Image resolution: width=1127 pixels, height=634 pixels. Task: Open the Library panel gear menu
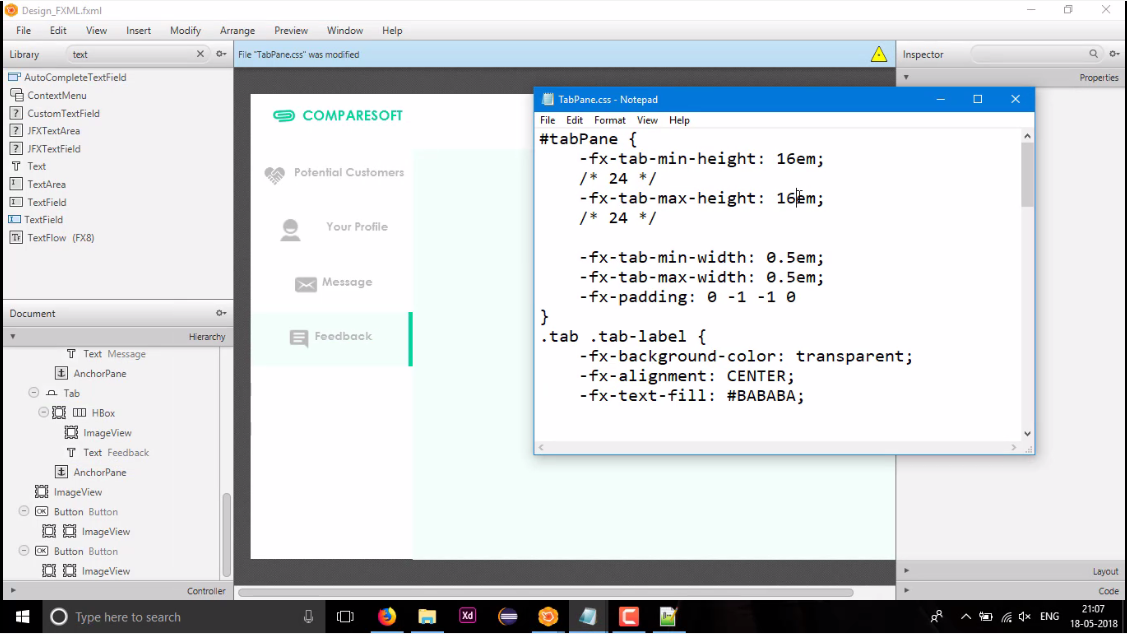pos(221,54)
